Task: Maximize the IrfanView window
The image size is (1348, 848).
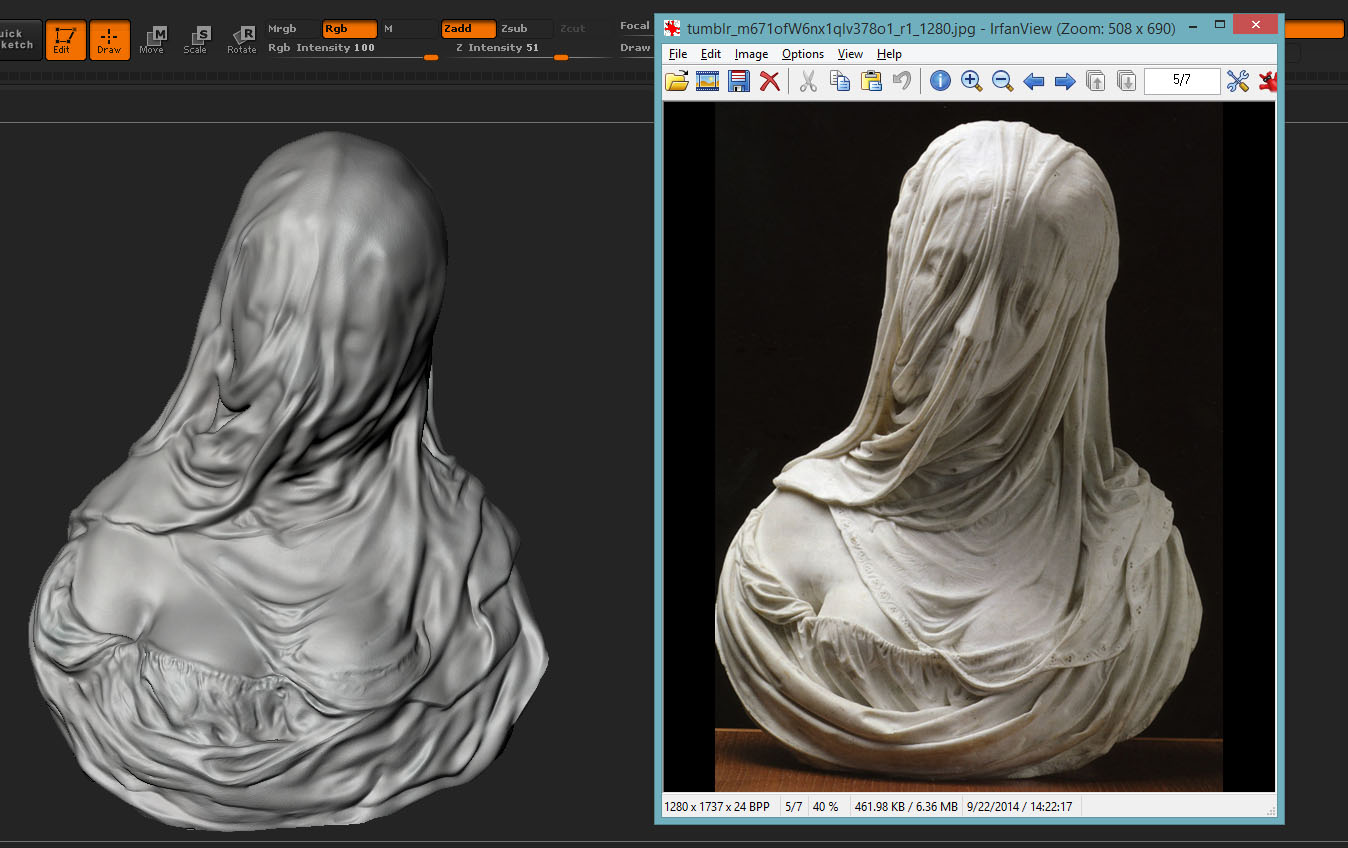Action: click(x=1219, y=24)
